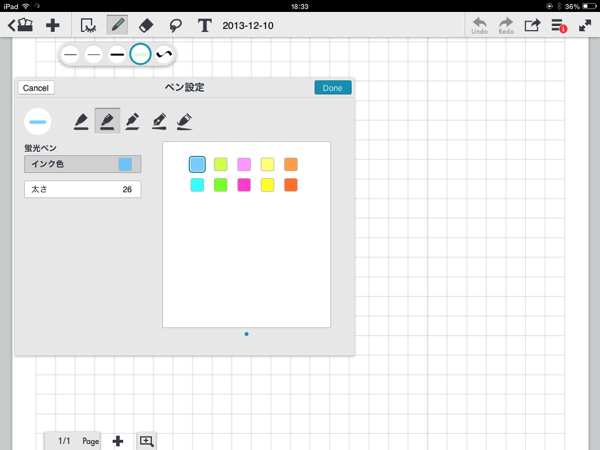Go back to the notes library
The width and height of the screenshot is (600, 450).
click(x=20, y=25)
